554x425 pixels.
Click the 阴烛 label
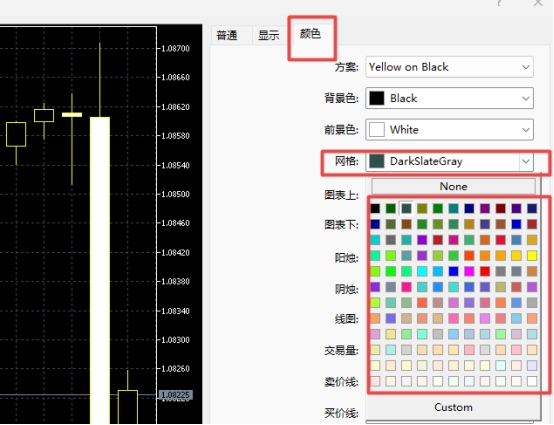pos(347,289)
